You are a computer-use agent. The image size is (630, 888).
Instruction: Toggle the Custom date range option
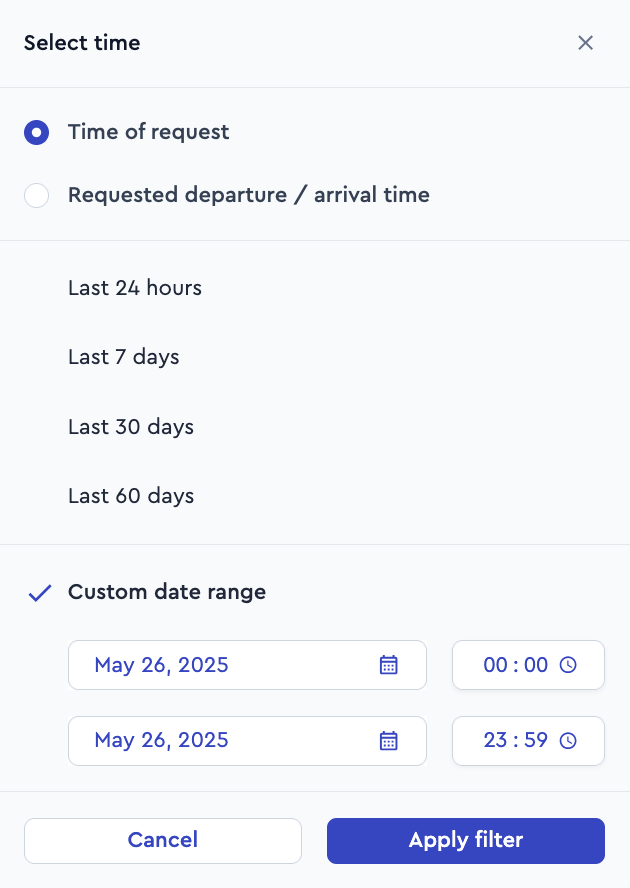(x=167, y=592)
